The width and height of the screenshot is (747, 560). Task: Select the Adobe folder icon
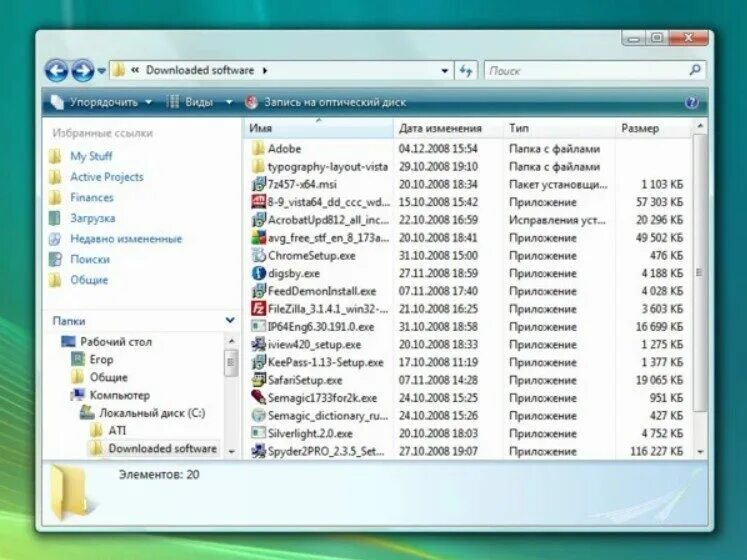coord(258,148)
